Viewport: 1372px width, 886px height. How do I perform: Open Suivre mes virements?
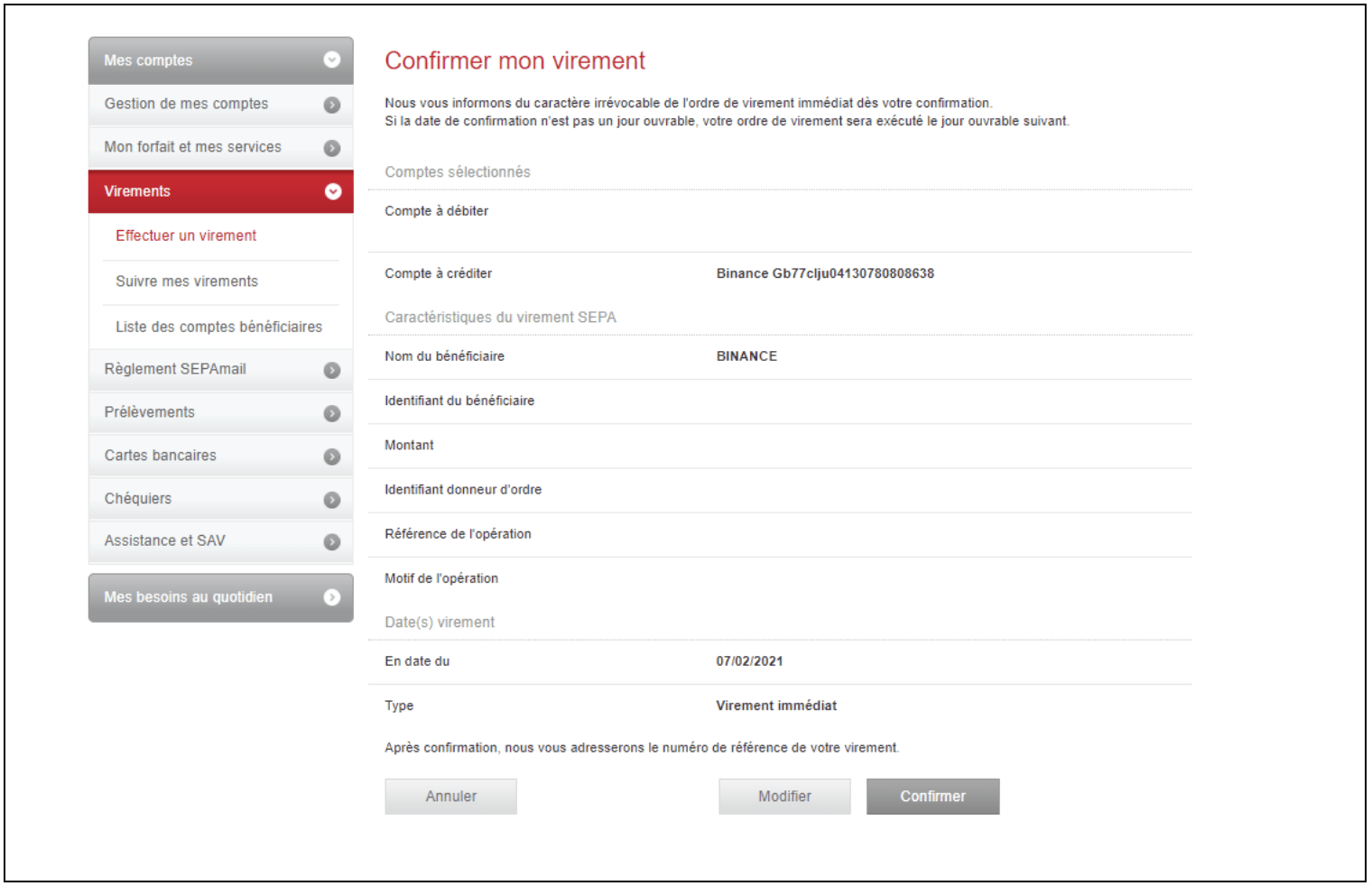187,281
